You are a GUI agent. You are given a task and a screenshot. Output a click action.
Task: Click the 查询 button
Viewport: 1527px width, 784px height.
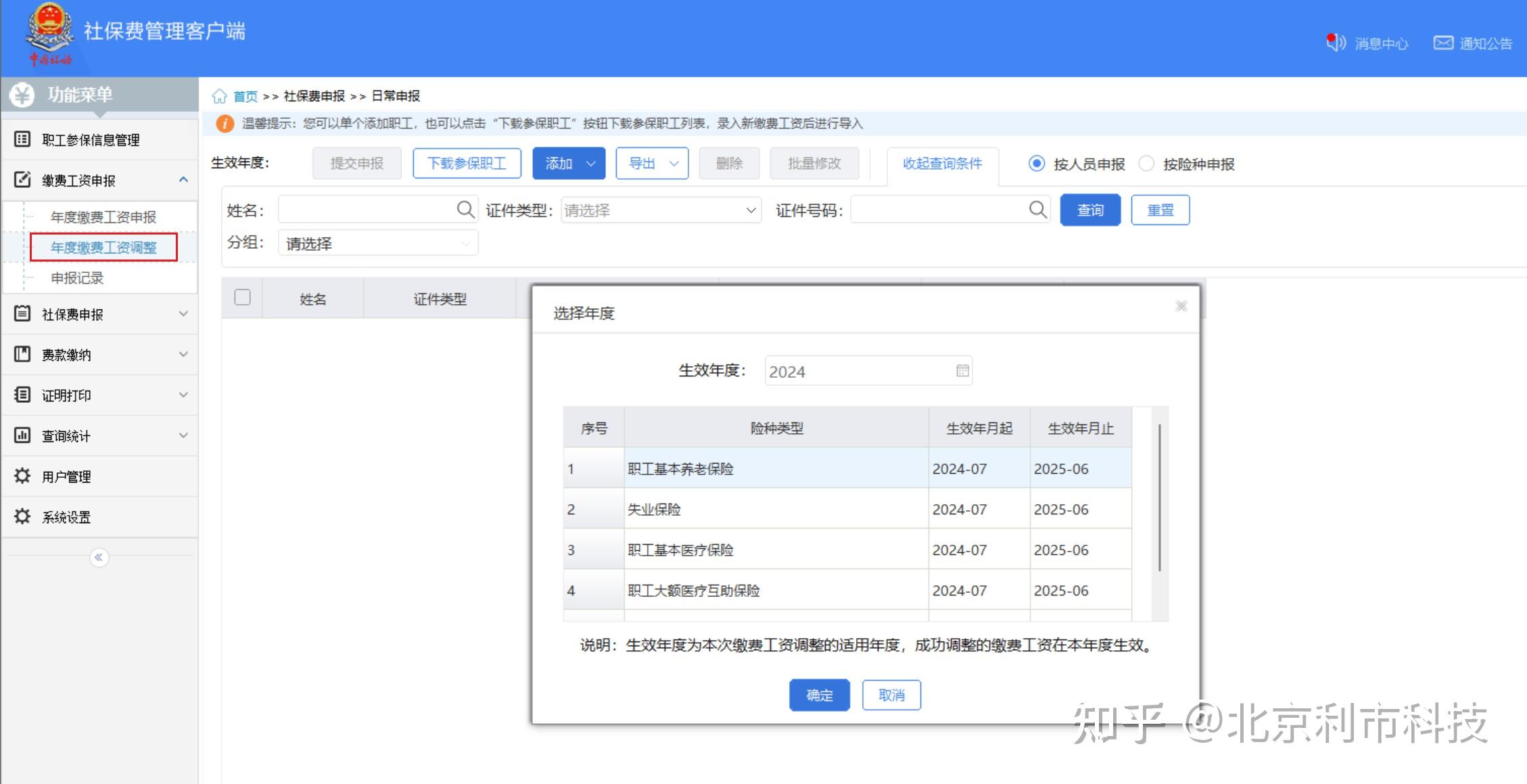[1090, 210]
